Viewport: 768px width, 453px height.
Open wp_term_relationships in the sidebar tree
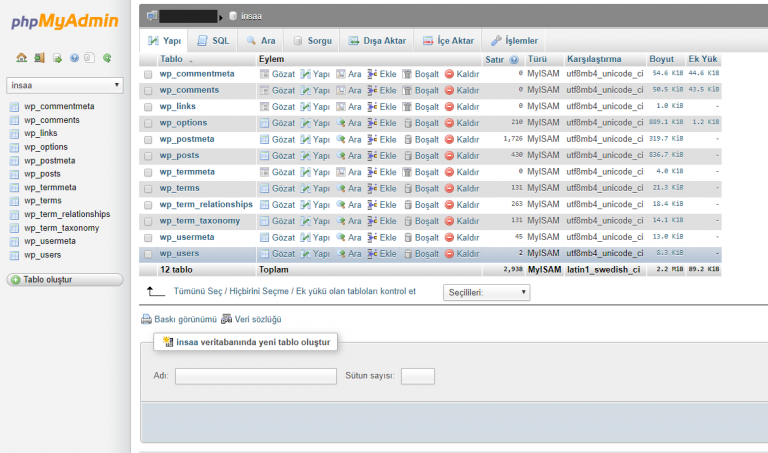[x=67, y=214]
